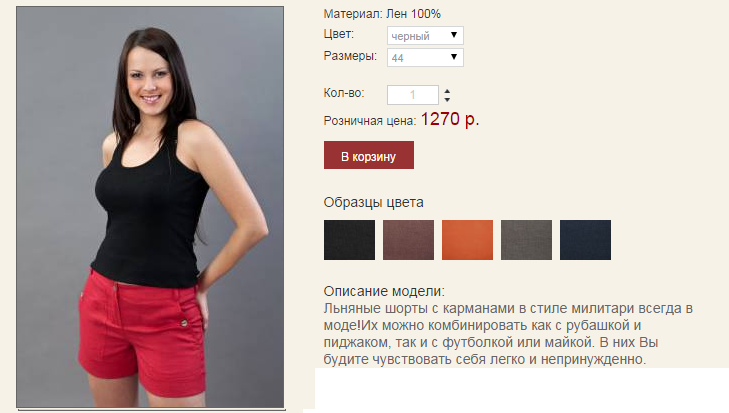The width and height of the screenshot is (729, 413).
Task: Add item with В корзину button
Action: (369, 155)
